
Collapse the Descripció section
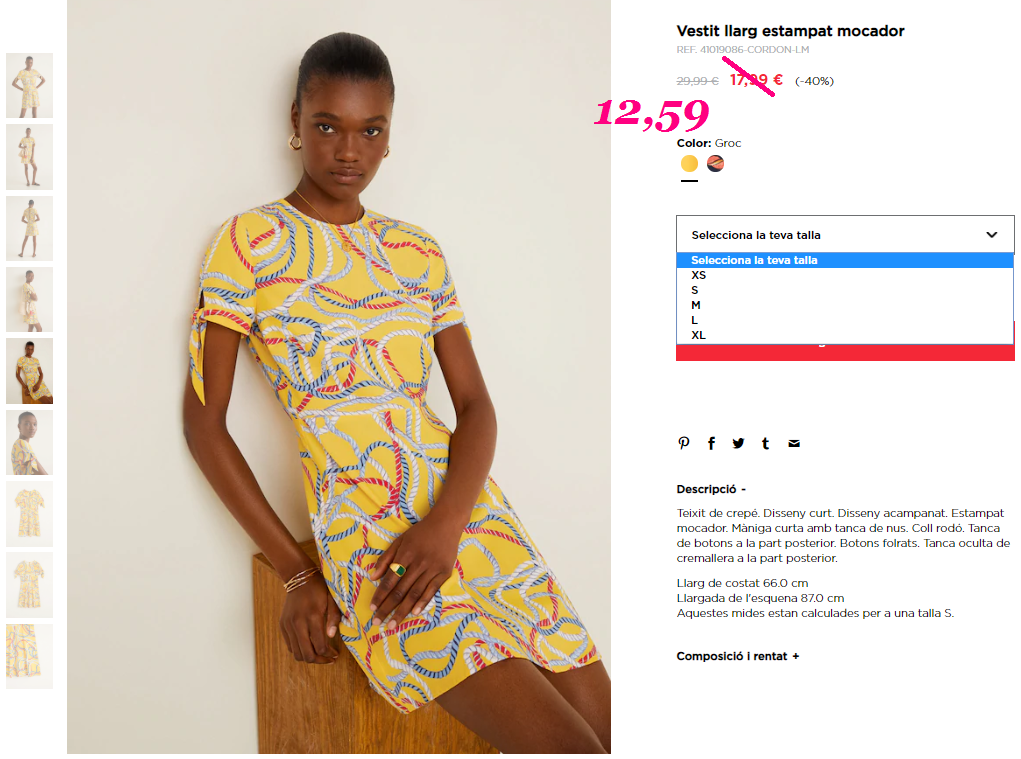711,489
